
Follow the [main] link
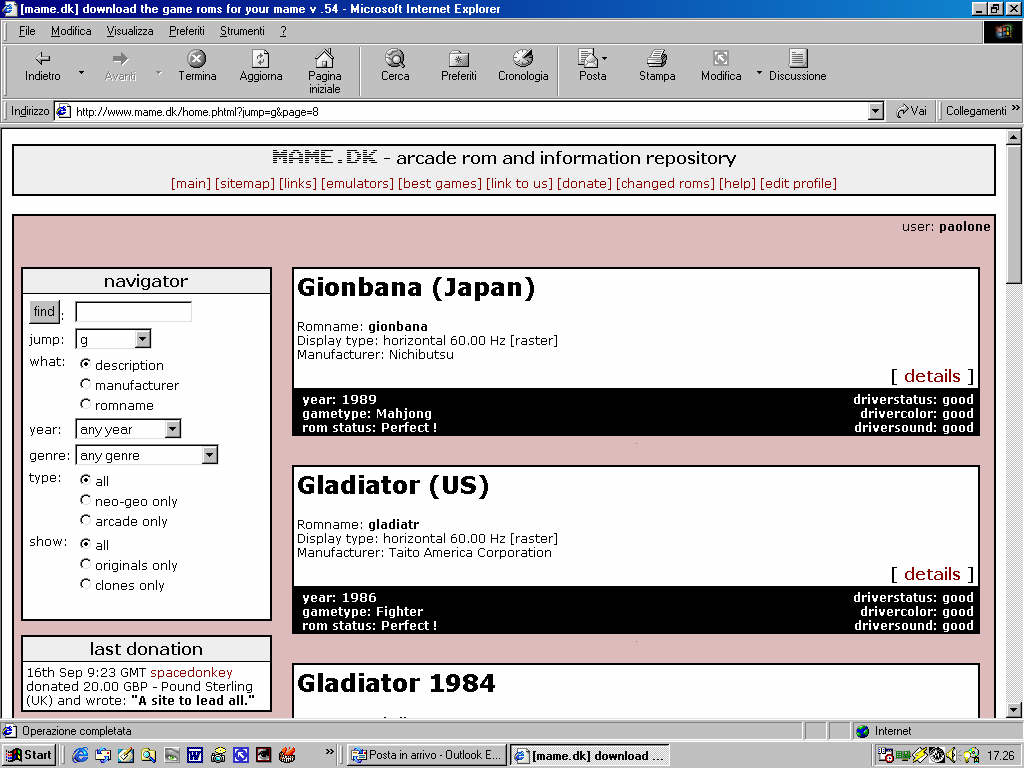[x=191, y=184]
